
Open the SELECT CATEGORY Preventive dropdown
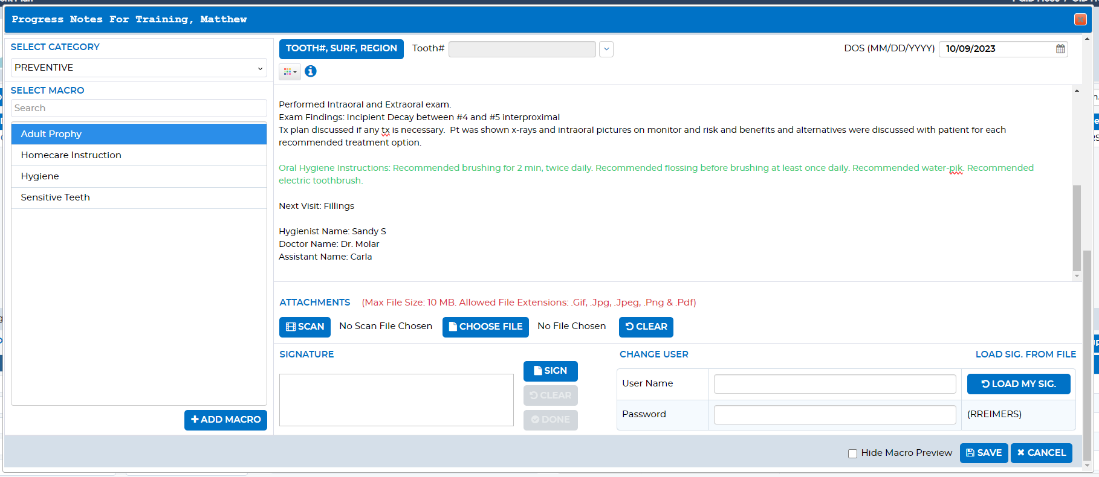pyautogui.click(x=139, y=68)
